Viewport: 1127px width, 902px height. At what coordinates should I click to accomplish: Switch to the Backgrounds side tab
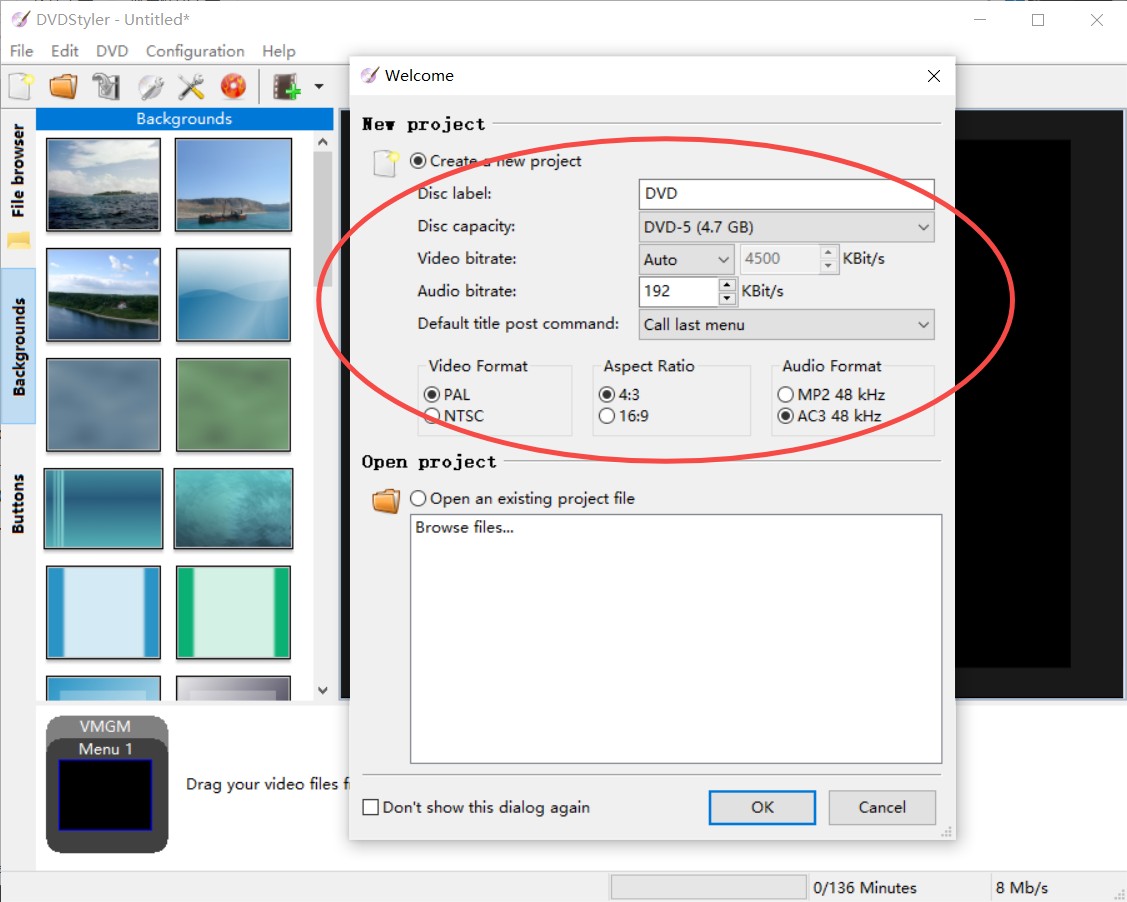(x=18, y=346)
